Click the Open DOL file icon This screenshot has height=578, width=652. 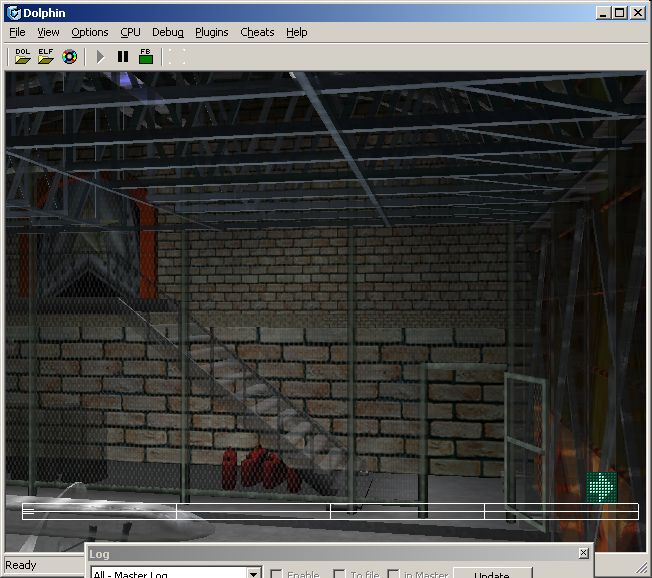coord(22,56)
